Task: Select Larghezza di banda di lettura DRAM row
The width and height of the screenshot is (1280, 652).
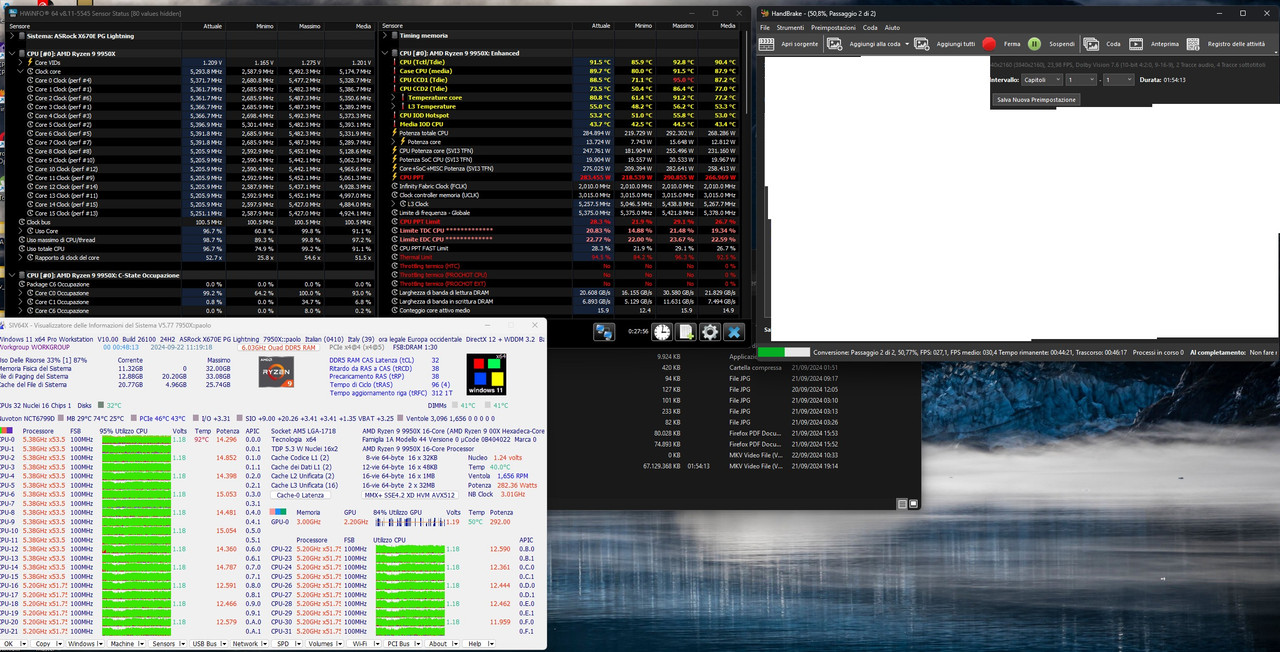Action: click(563, 292)
